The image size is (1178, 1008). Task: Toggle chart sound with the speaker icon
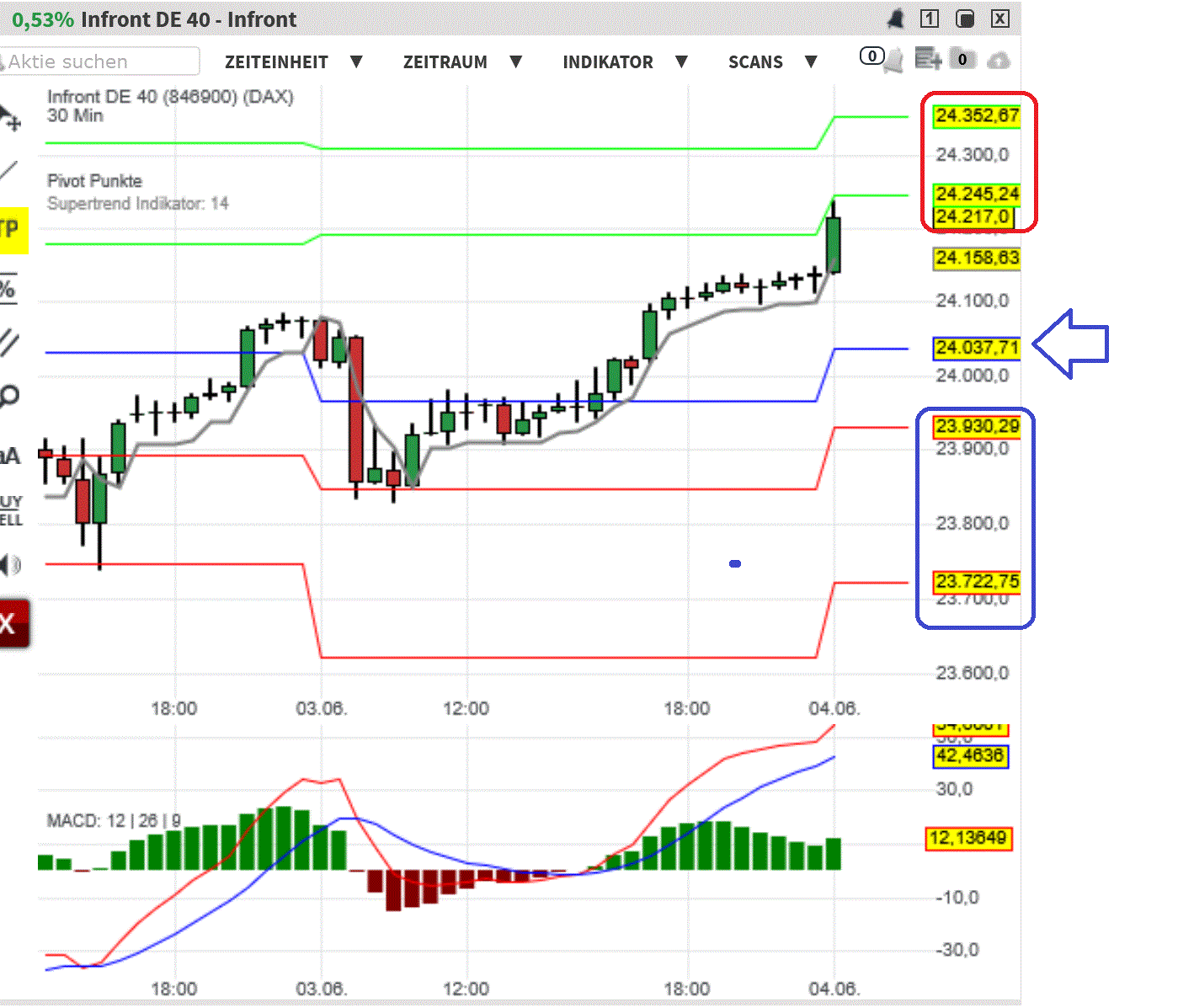point(10,565)
